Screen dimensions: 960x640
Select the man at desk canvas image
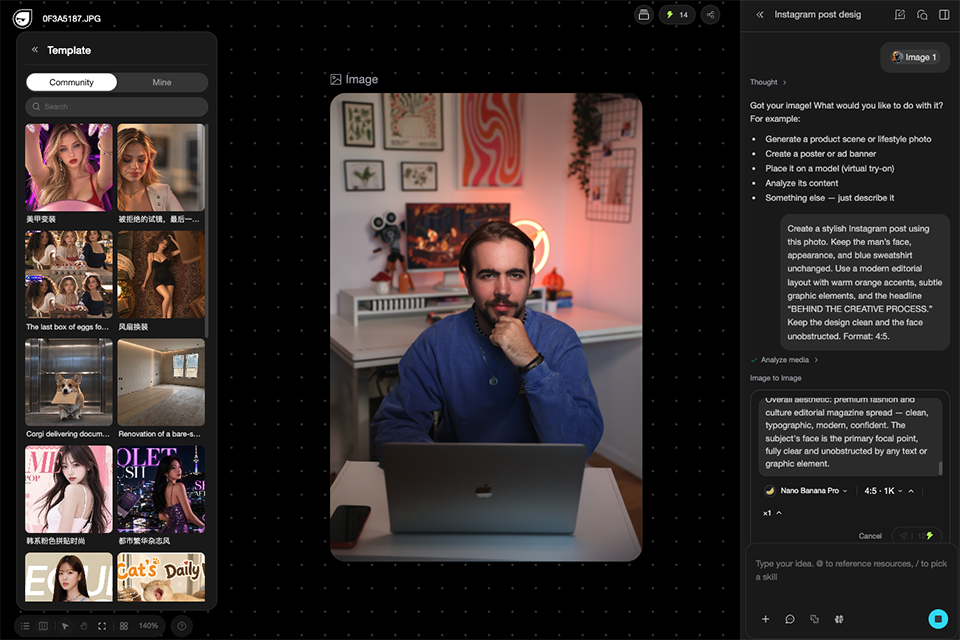click(x=486, y=327)
